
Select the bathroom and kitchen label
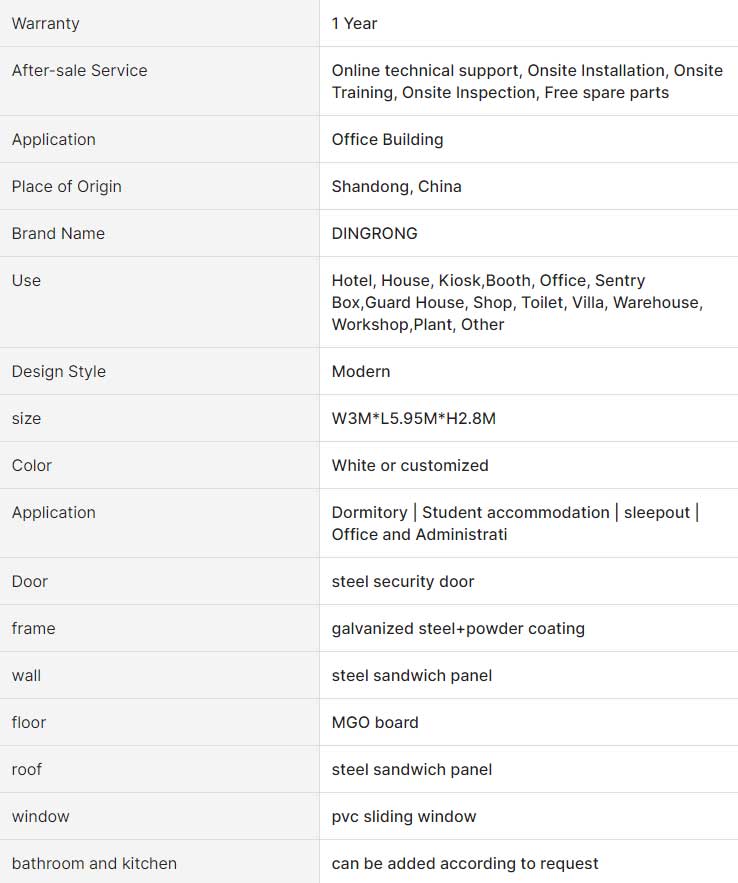[94, 863]
